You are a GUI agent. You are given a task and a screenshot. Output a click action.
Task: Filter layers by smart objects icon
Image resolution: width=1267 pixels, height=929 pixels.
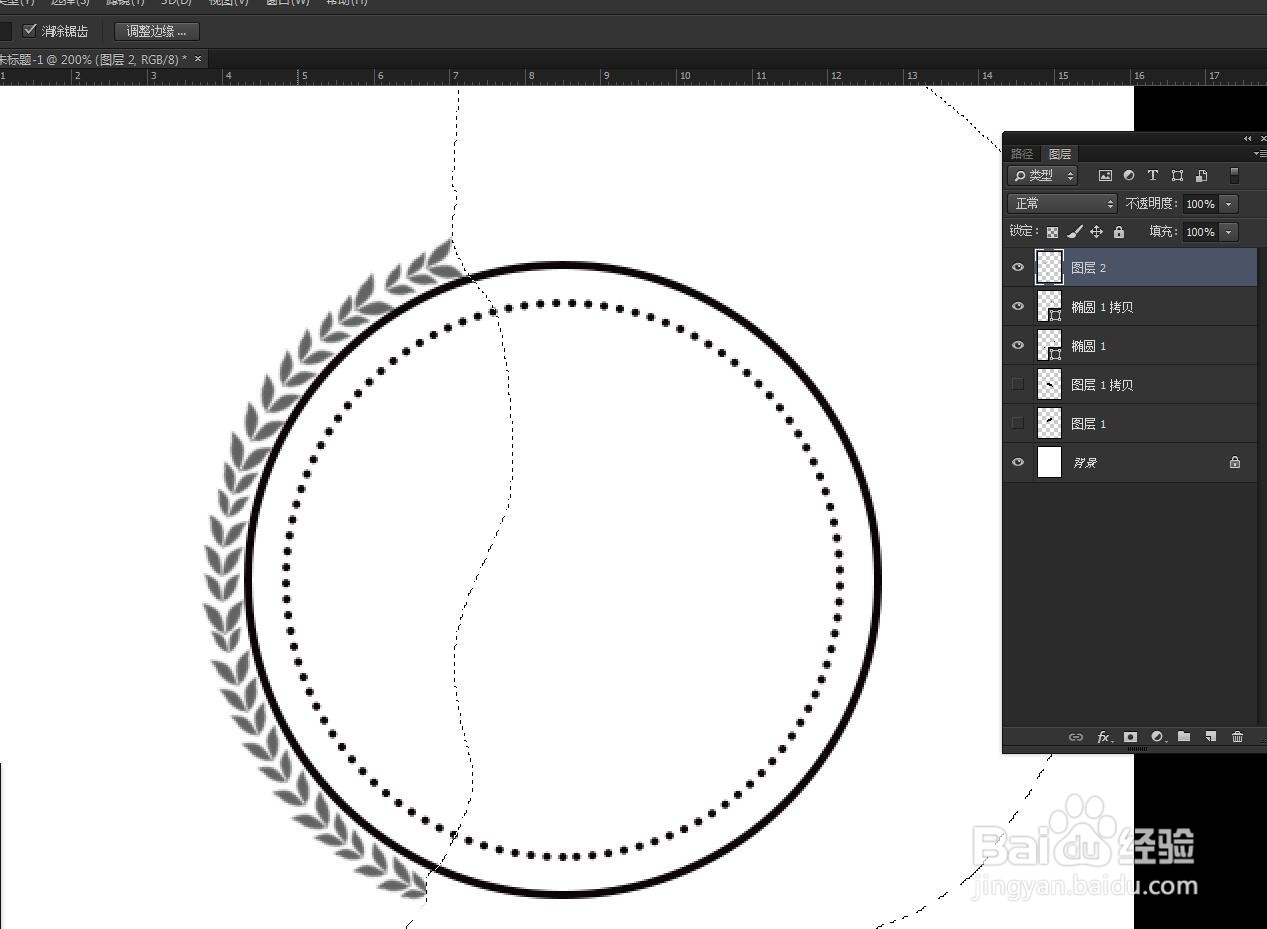coord(1201,176)
